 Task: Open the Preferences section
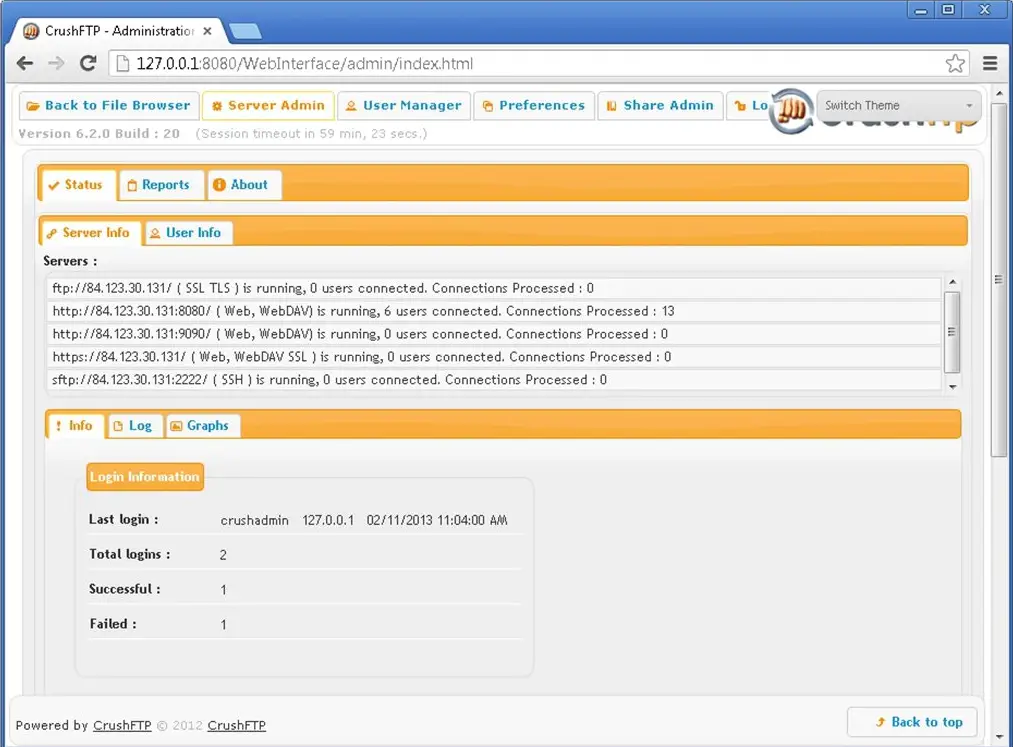pos(534,105)
